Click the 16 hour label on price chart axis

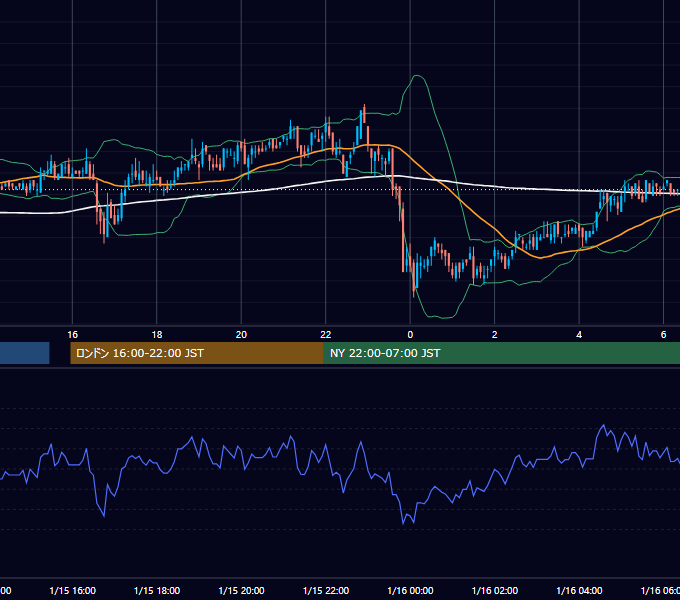pyautogui.click(x=72, y=335)
